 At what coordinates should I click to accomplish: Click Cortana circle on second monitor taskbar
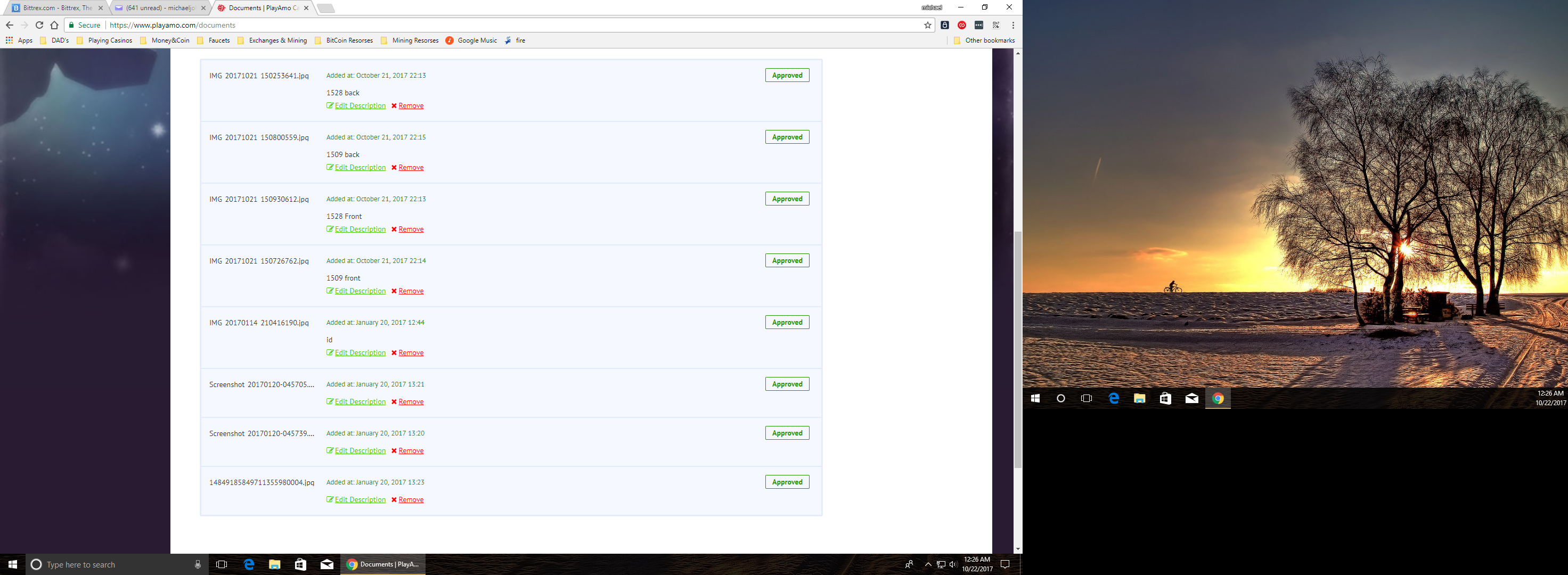1061,399
